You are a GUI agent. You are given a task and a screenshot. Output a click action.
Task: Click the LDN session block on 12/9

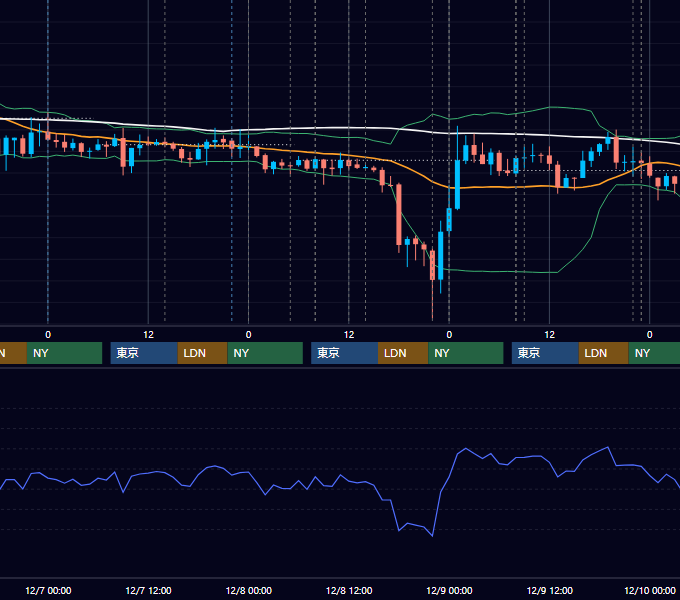(x=604, y=353)
